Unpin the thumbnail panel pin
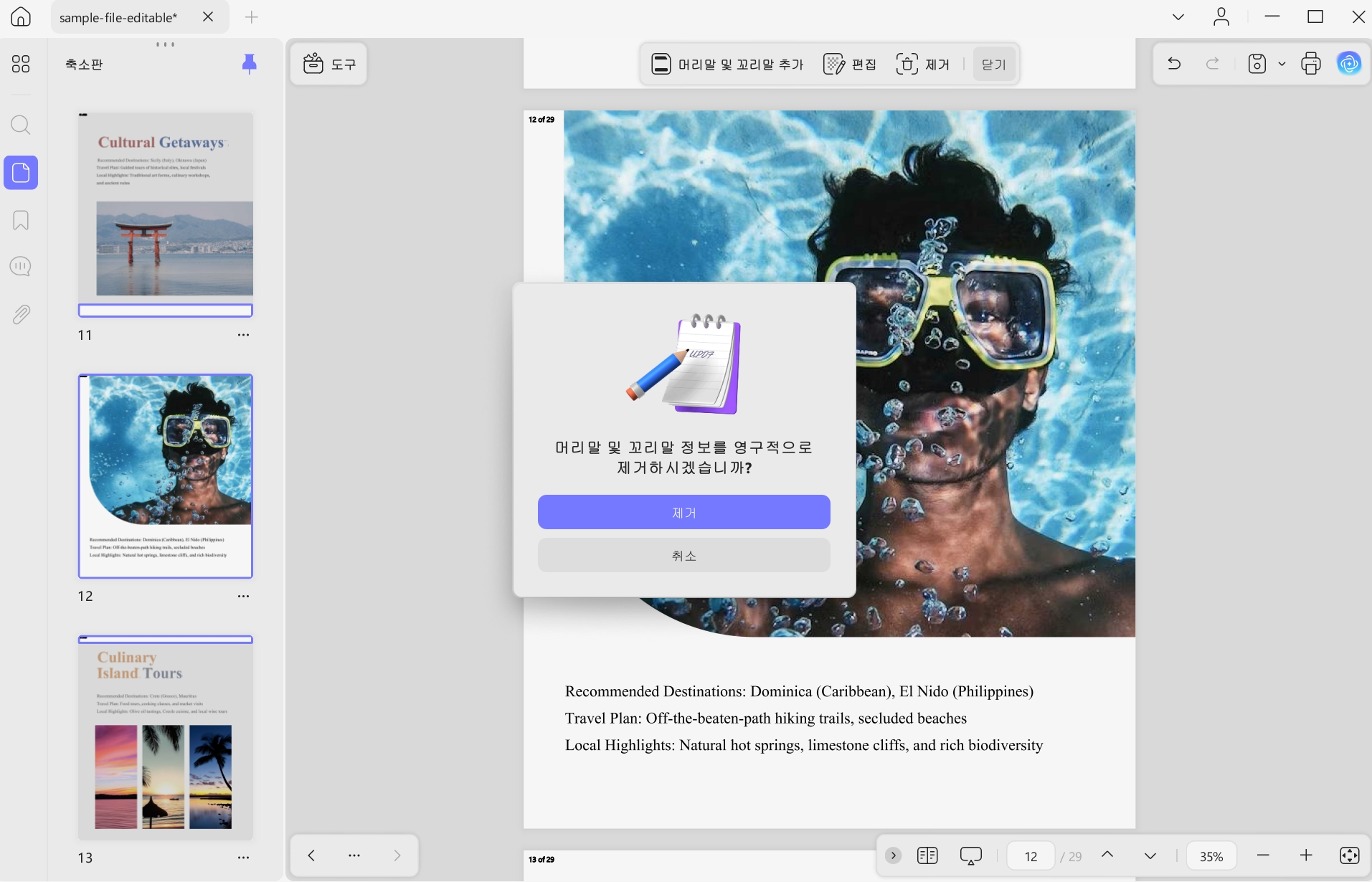This screenshot has height=882, width=1372. 249,64
